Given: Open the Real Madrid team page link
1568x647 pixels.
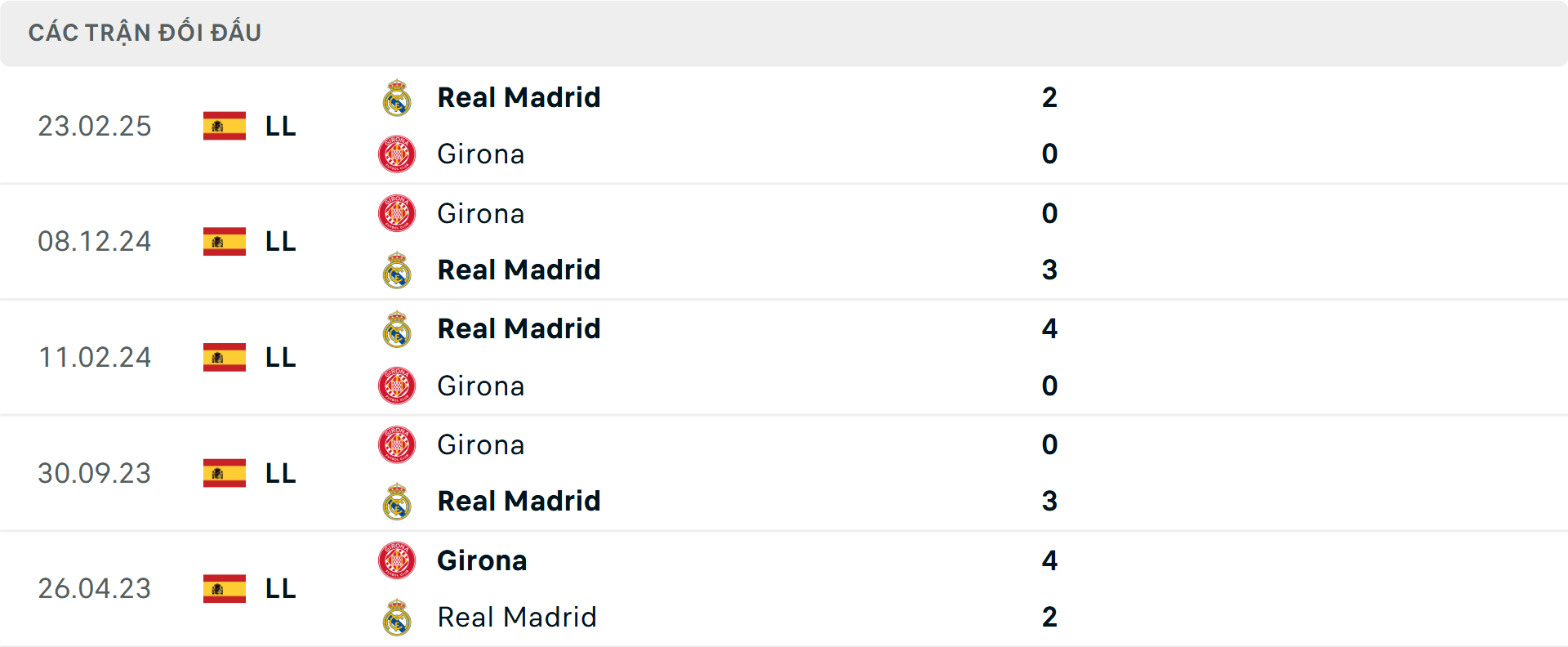Looking at the screenshot, I should click(x=519, y=97).
